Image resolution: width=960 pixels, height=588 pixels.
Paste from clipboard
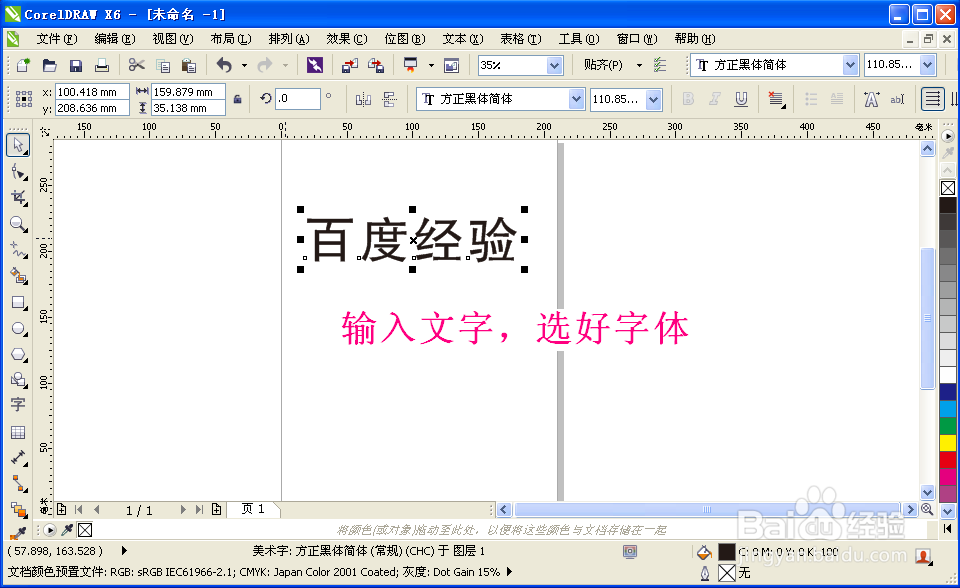pos(189,65)
